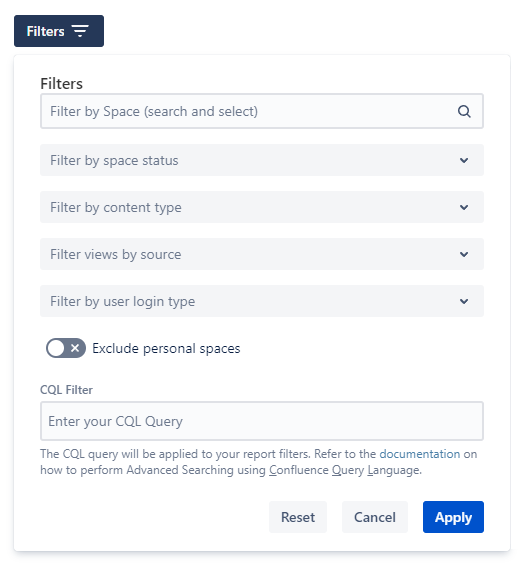Click the magnifier search icon
524x565 pixels.
[464, 111]
